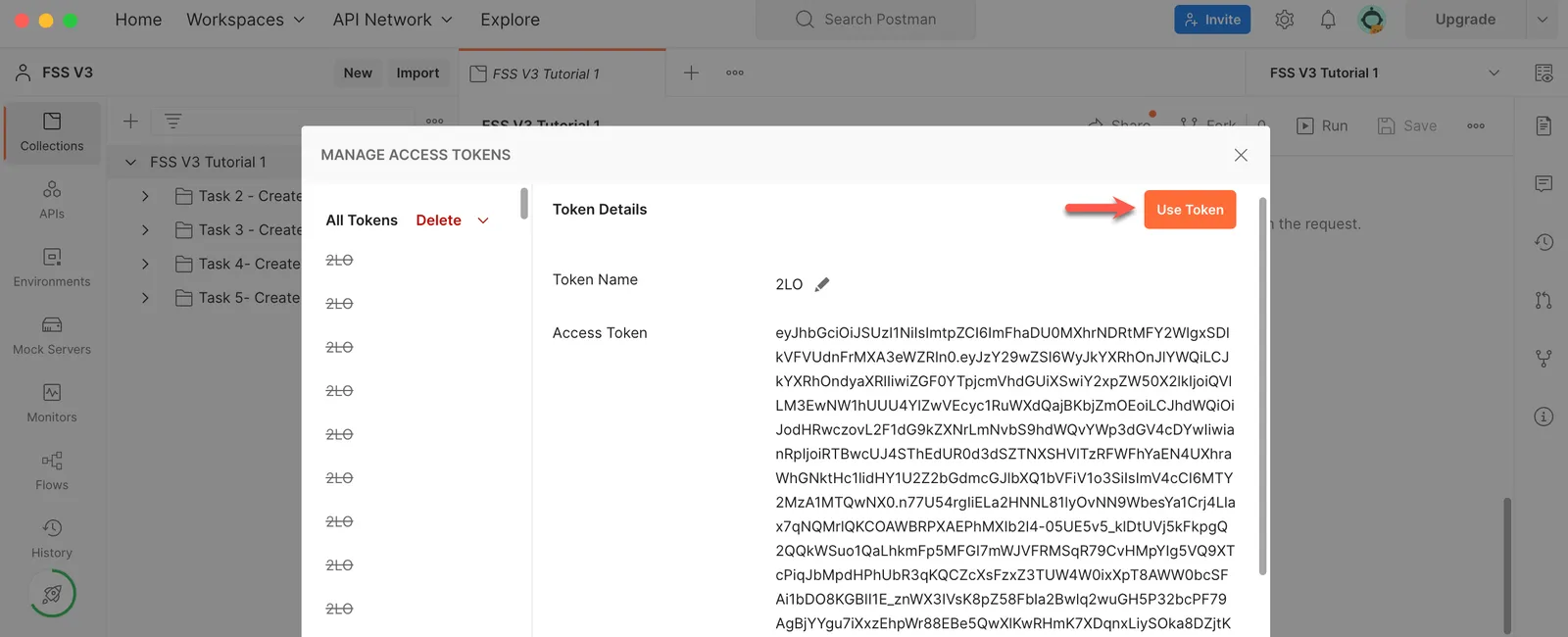Viewport: 1568px width, 637px height.
Task: Expand the Task 3 - Create folder
Action: pos(145,230)
